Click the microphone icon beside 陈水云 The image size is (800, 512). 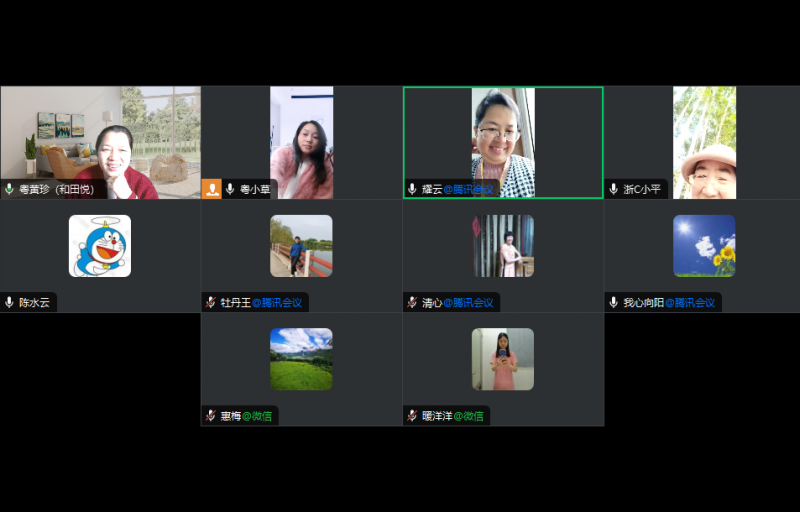[x=10, y=302]
